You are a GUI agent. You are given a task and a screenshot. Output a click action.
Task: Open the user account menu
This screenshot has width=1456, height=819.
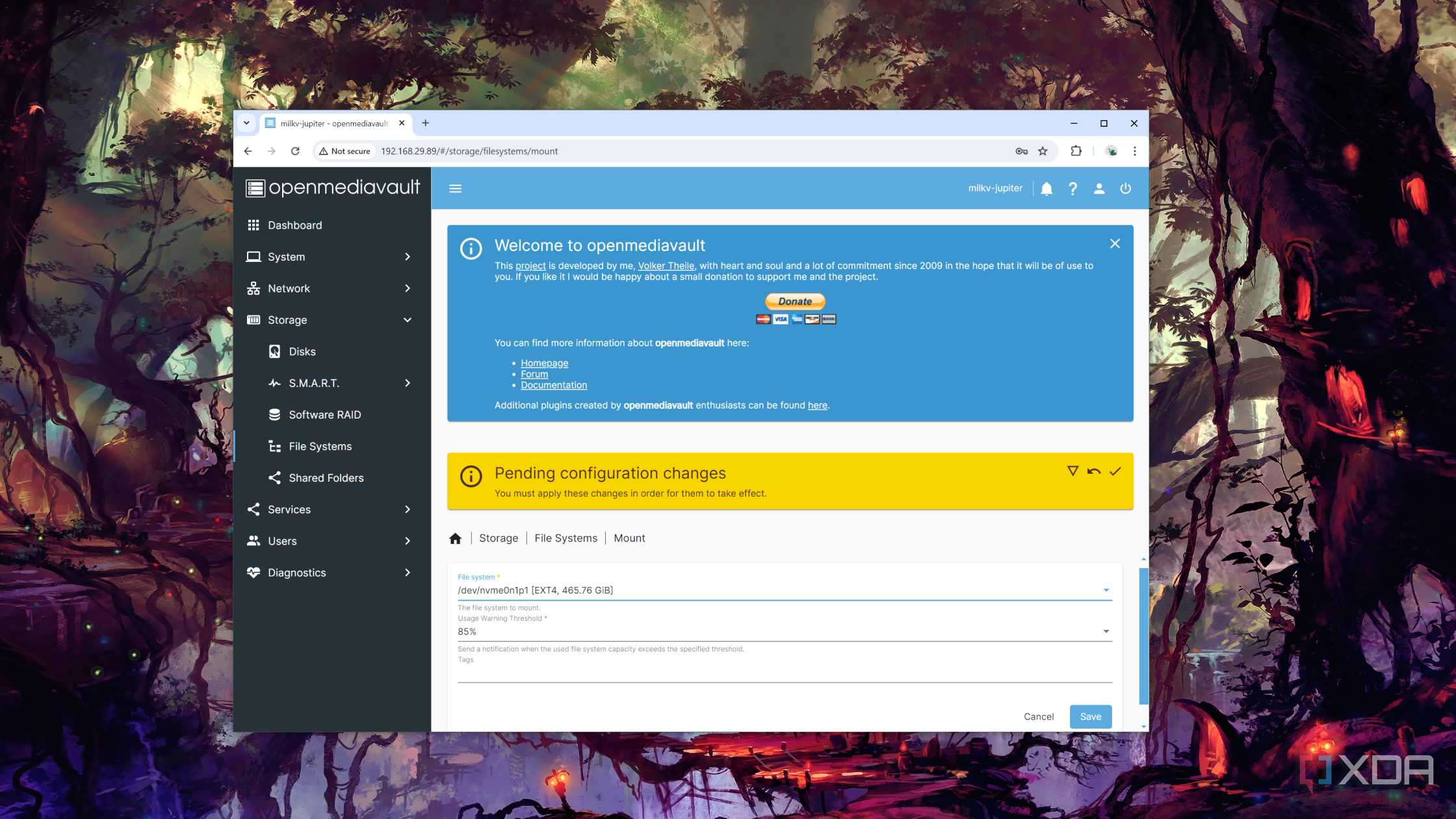point(1099,188)
